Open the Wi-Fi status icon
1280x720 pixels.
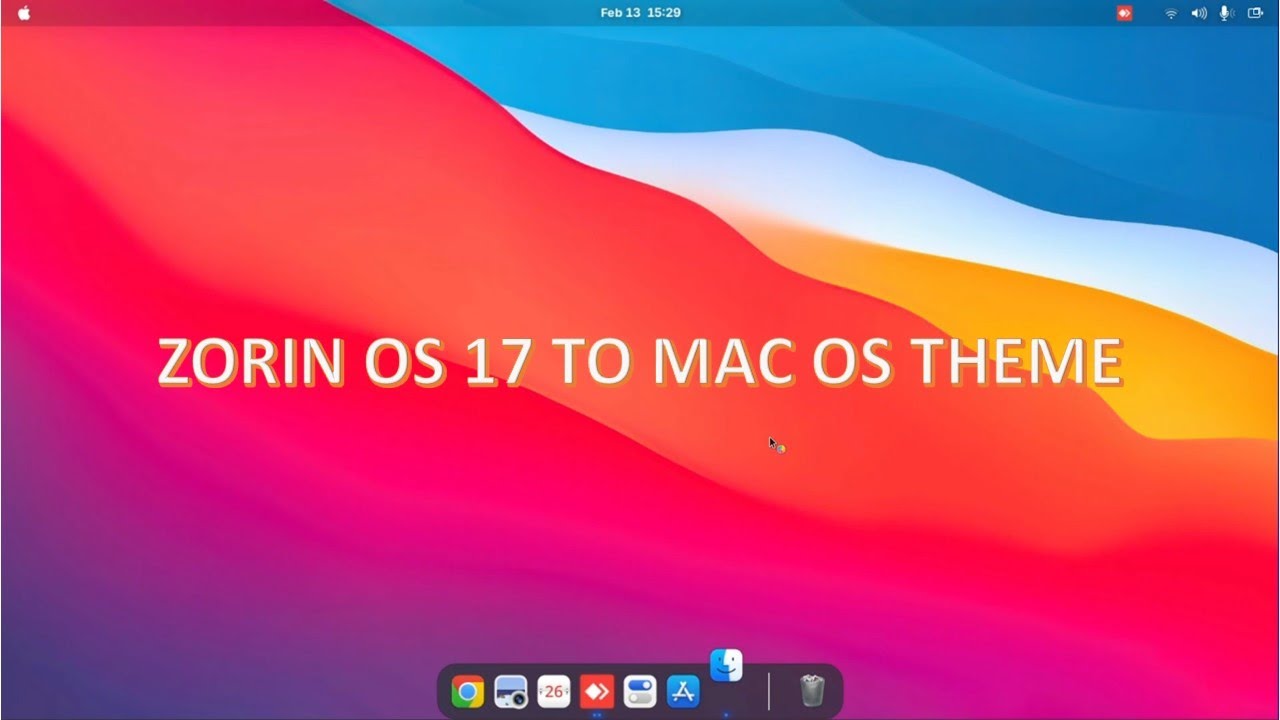coord(1171,13)
